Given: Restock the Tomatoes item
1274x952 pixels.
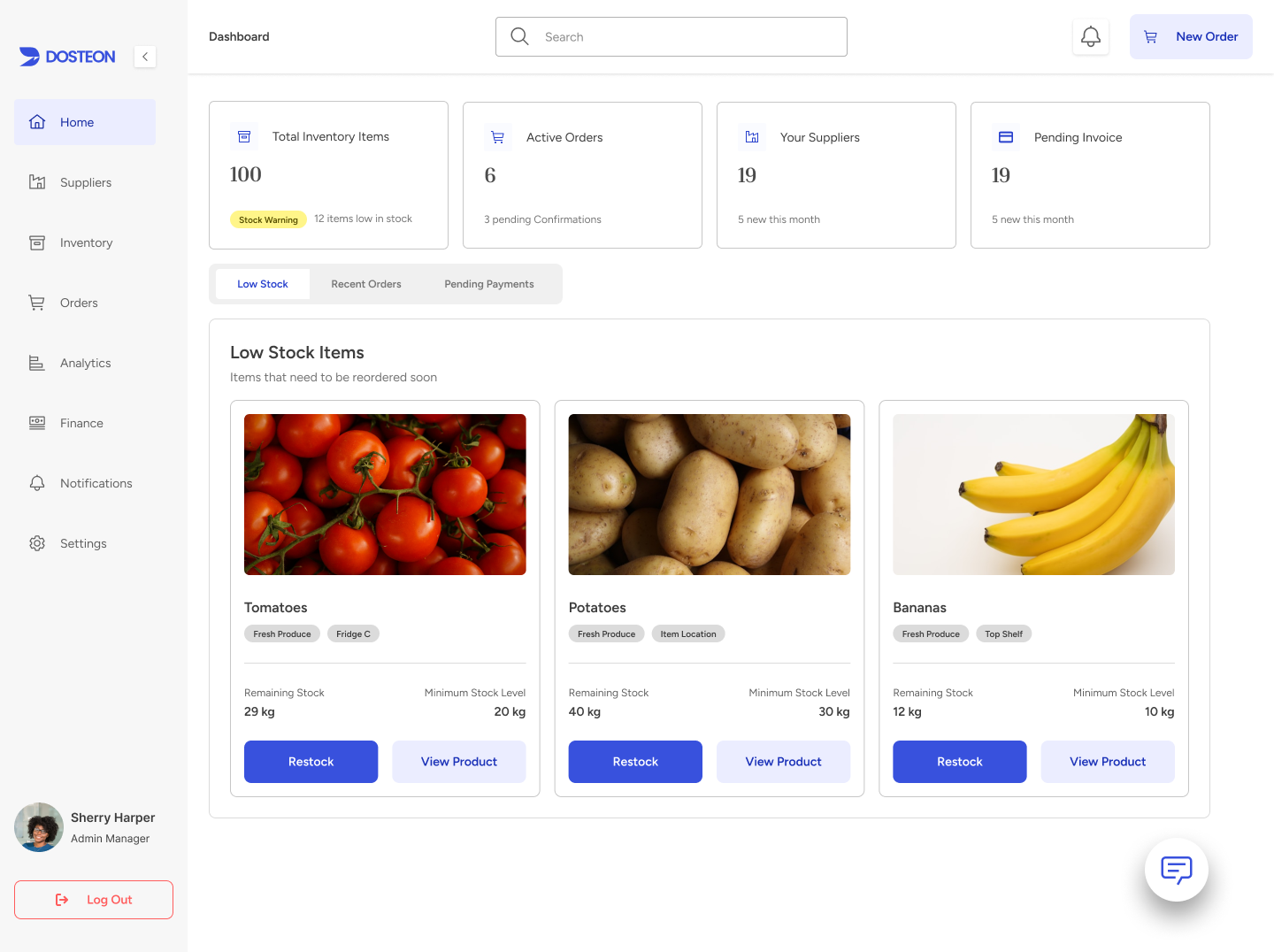Looking at the screenshot, I should tap(311, 761).
